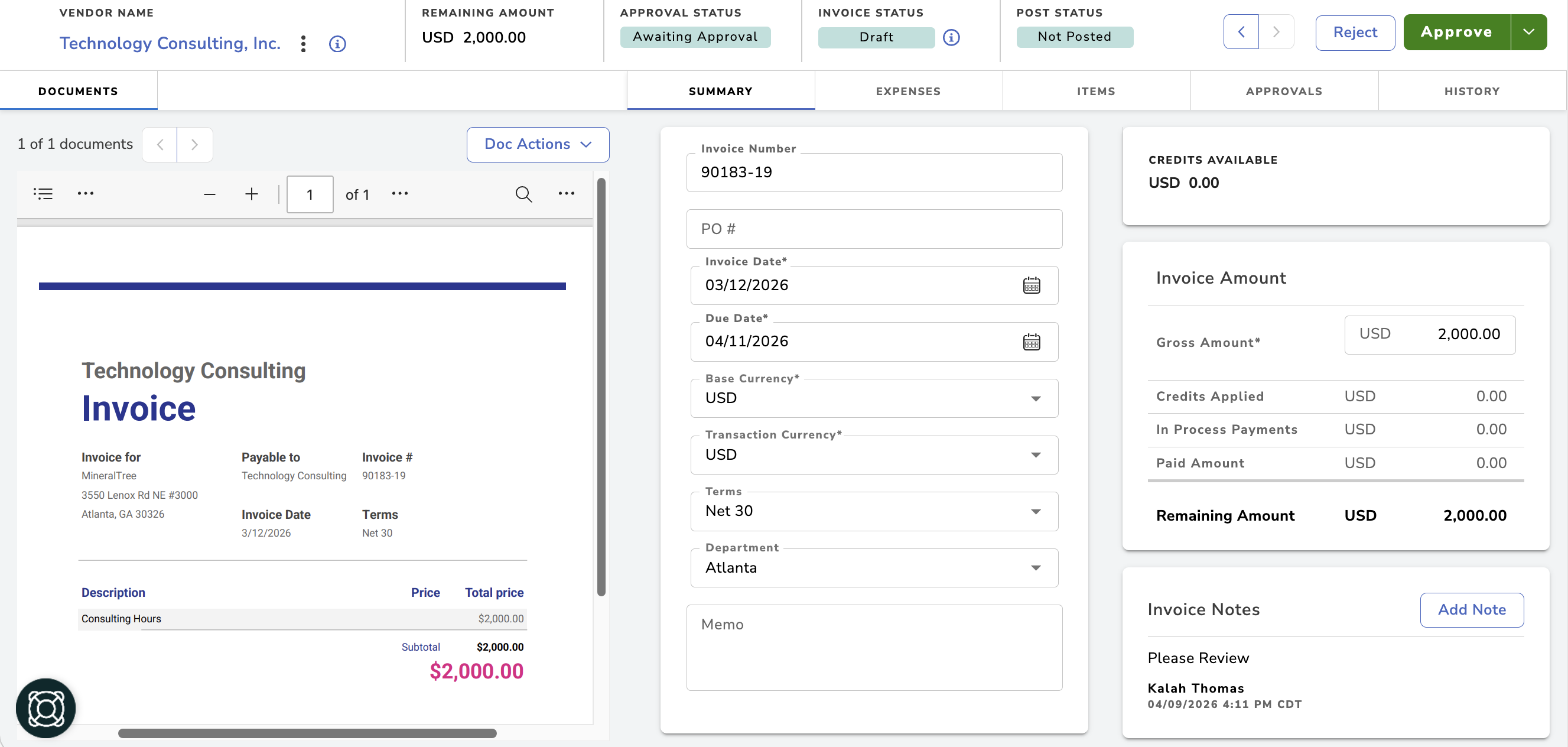Expand the Department Atlanta dropdown
1568x747 pixels.
874,568
